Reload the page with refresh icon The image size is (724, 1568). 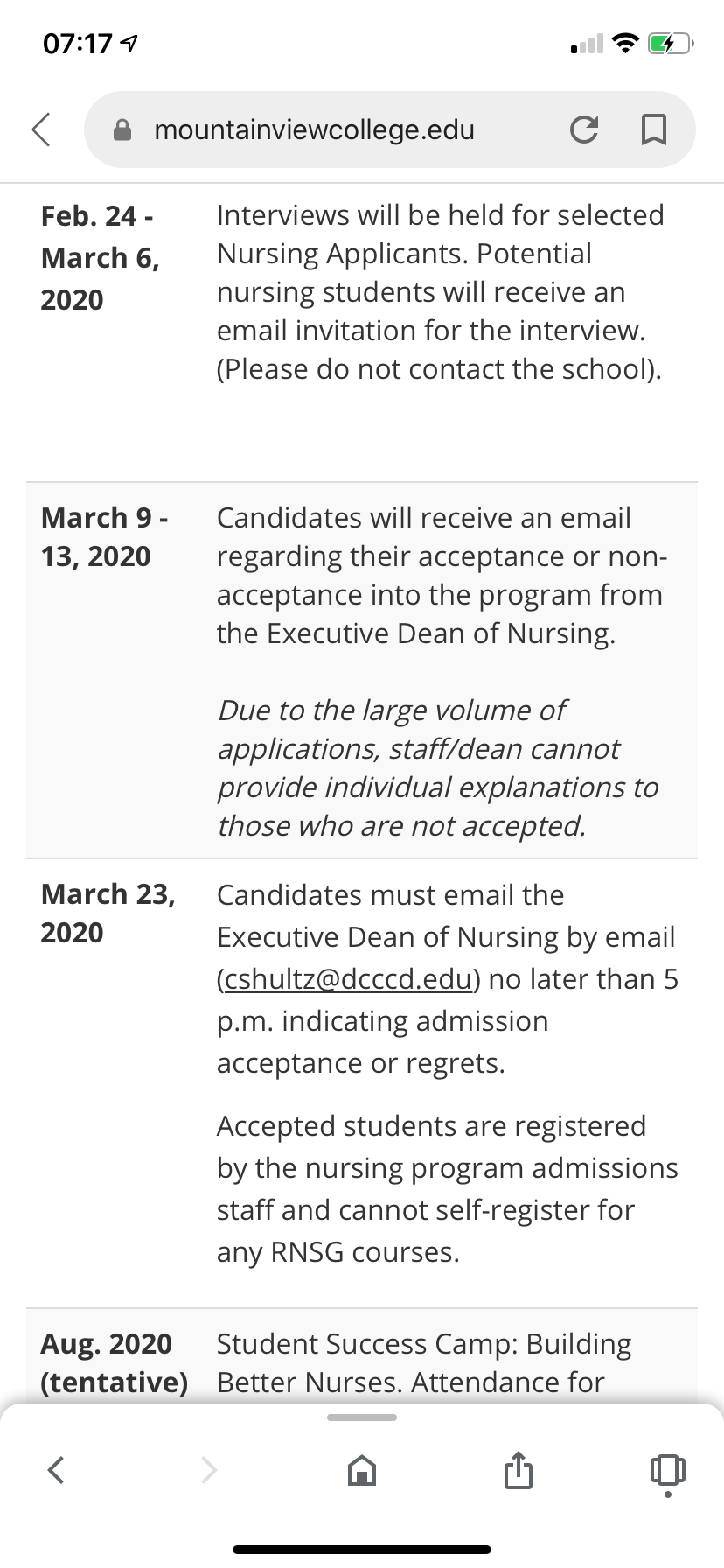tap(584, 129)
